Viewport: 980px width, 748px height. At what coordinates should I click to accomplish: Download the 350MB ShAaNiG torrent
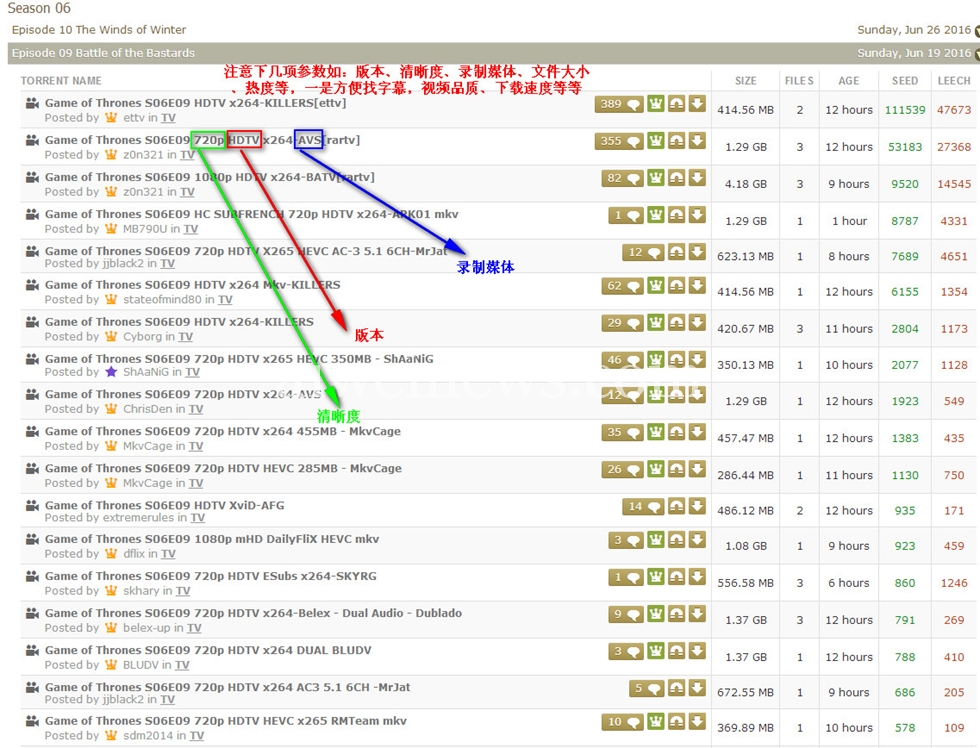tap(697, 359)
